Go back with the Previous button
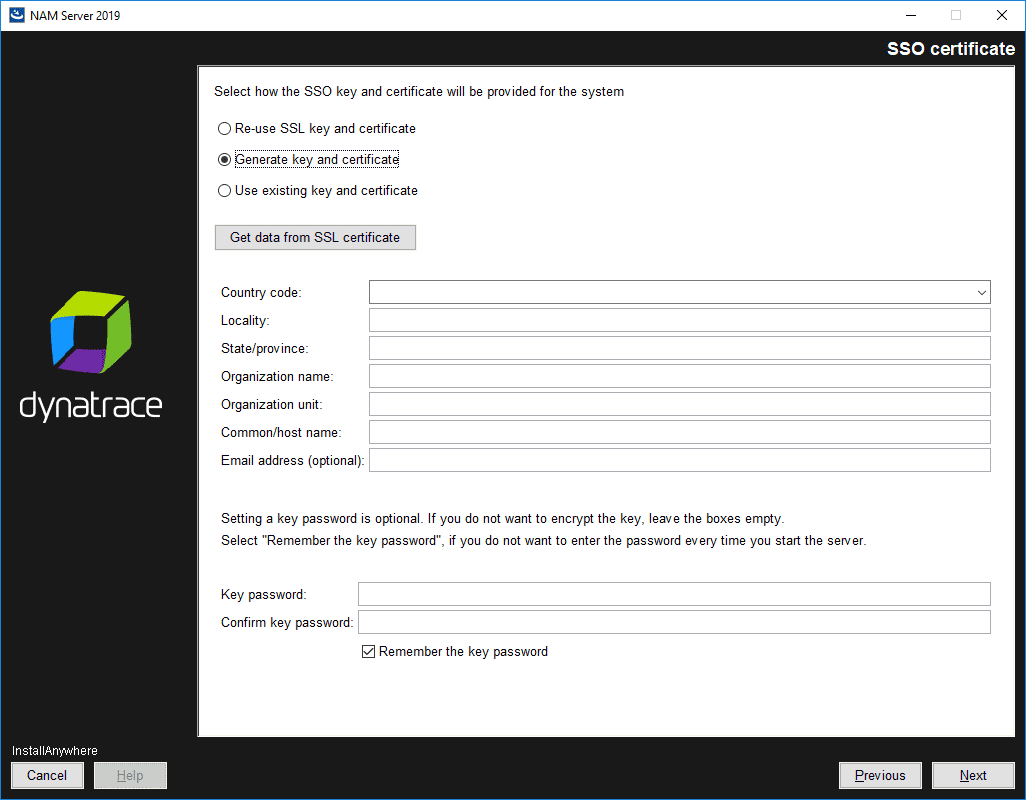Viewport: 1026px width, 800px height. (x=880, y=776)
